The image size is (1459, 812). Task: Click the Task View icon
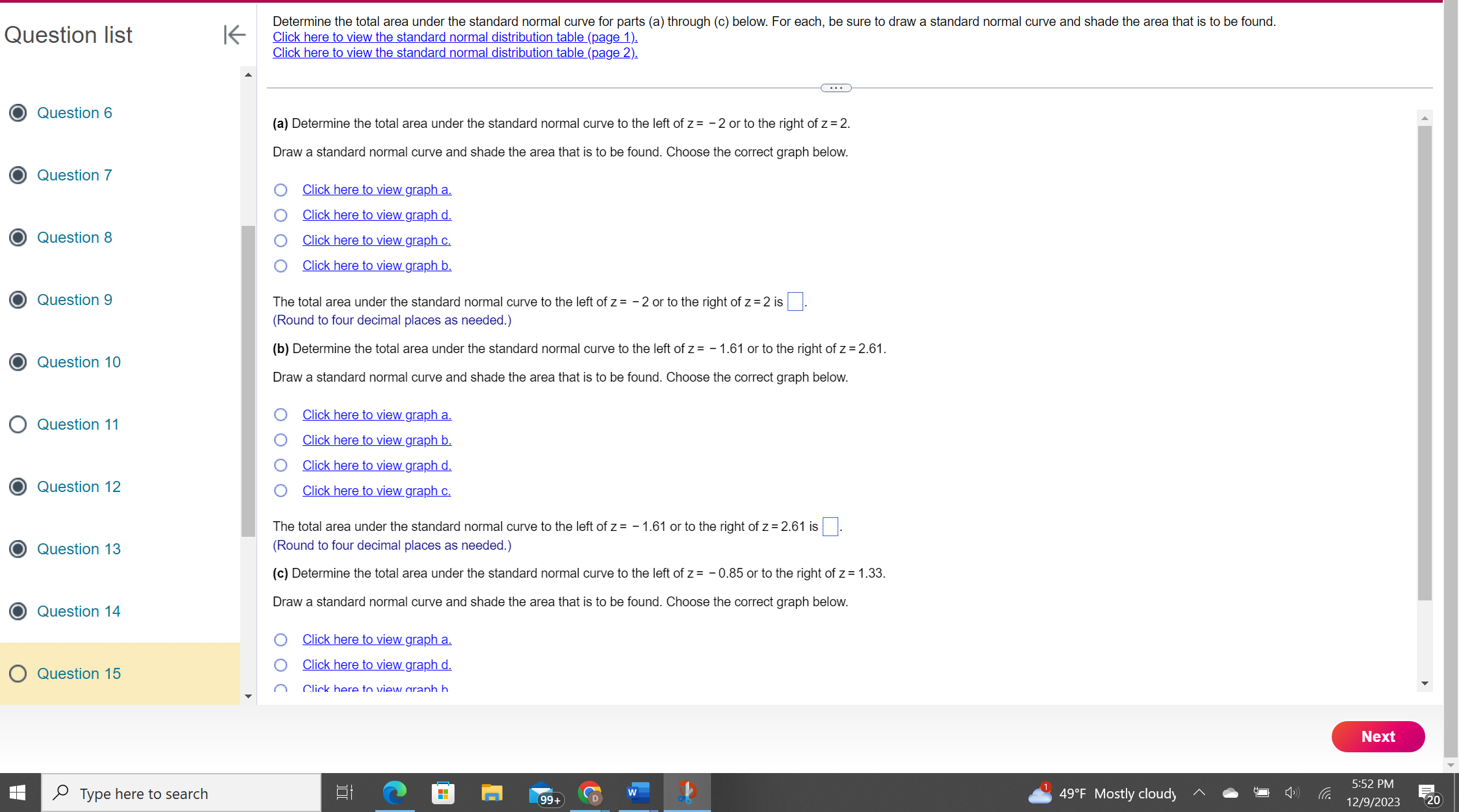344,793
